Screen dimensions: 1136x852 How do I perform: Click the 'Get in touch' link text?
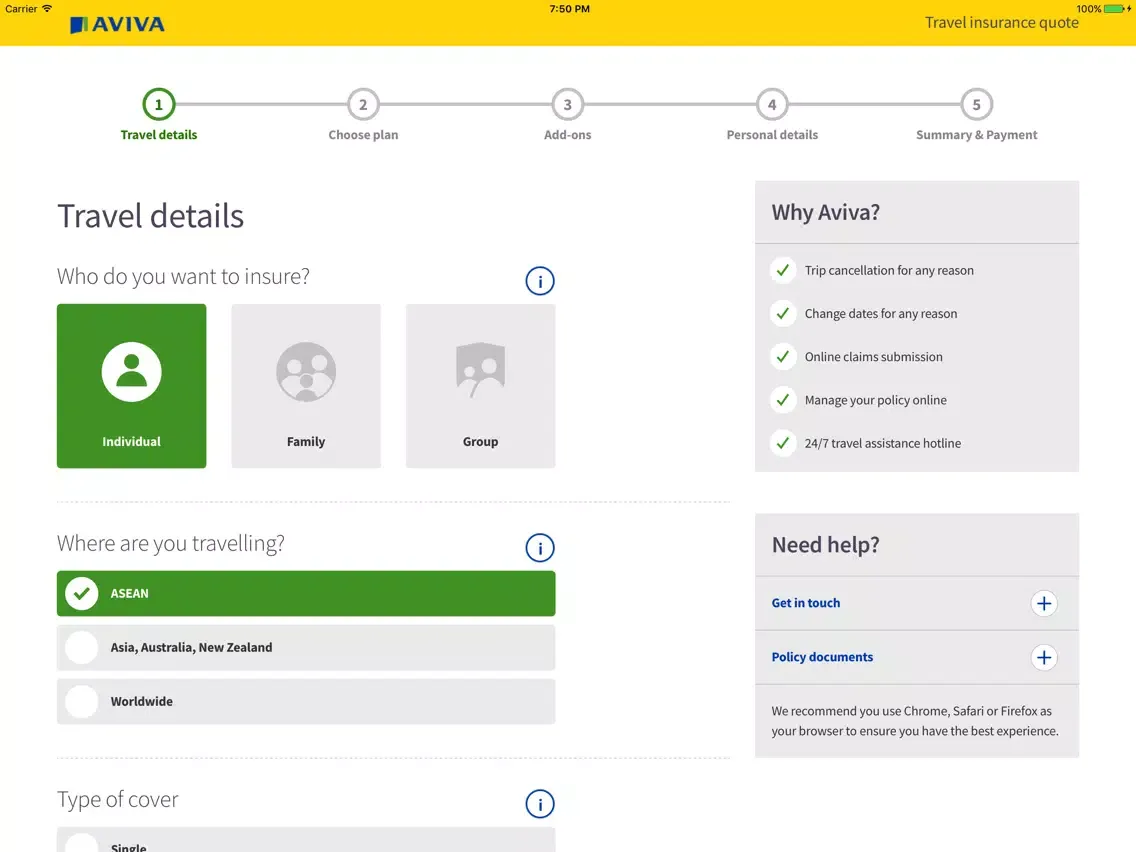[806, 603]
